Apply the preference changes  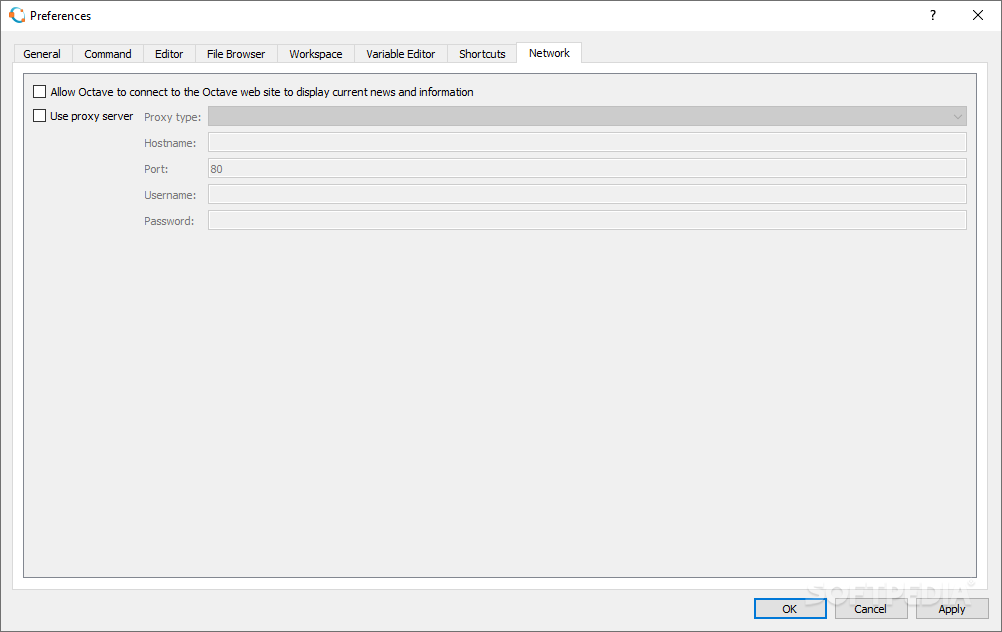coord(952,609)
